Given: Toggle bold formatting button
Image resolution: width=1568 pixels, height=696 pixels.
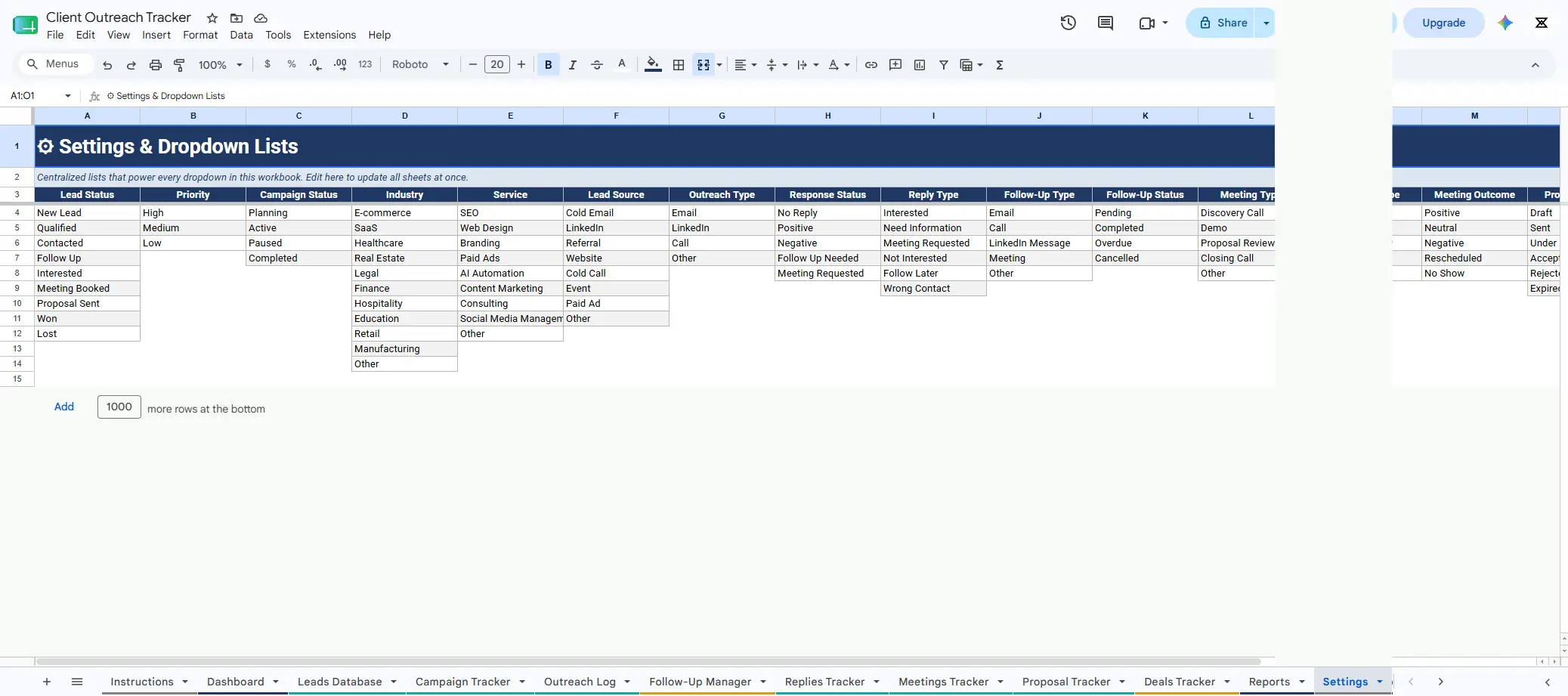Looking at the screenshot, I should click(548, 65).
